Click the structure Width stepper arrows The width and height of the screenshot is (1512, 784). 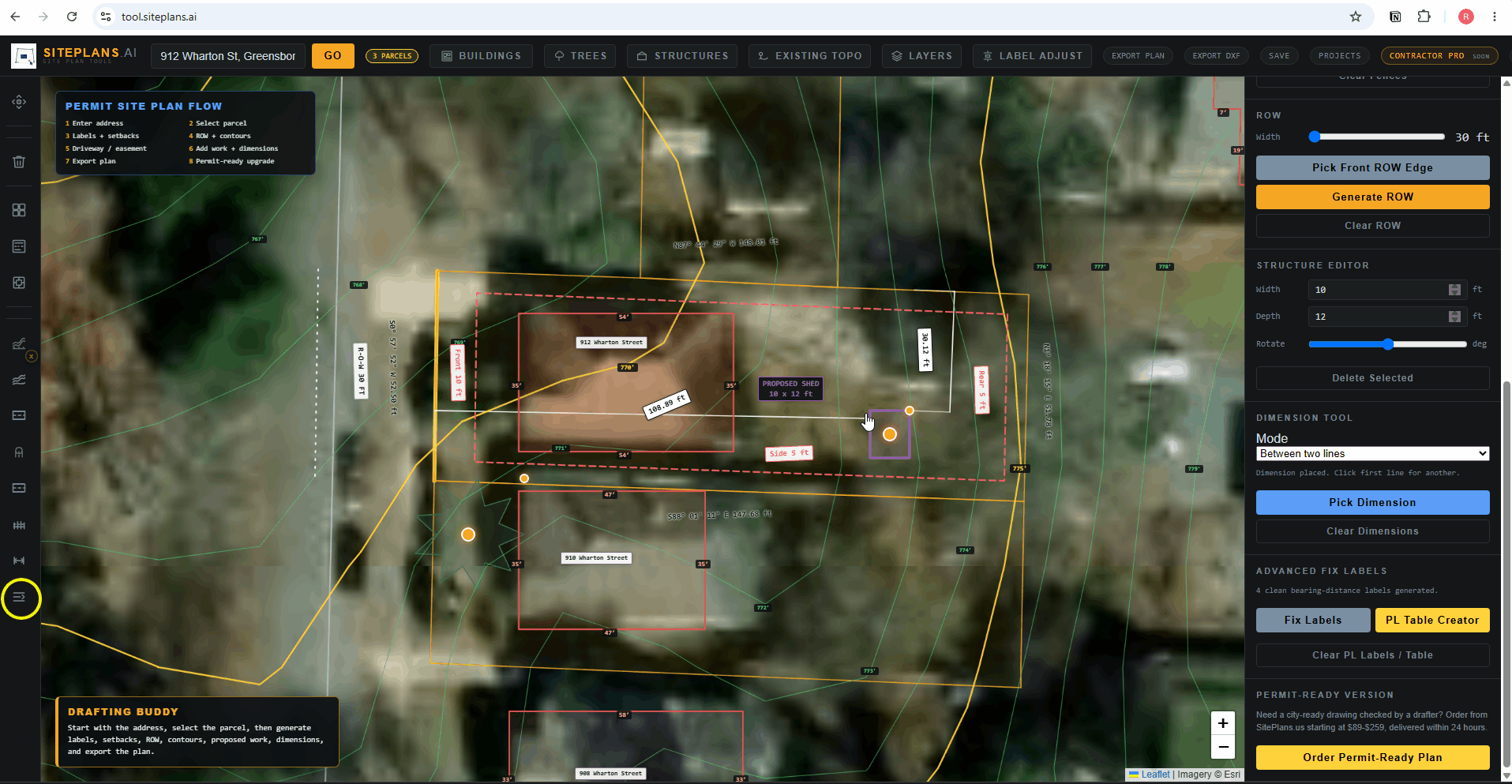tap(1454, 290)
